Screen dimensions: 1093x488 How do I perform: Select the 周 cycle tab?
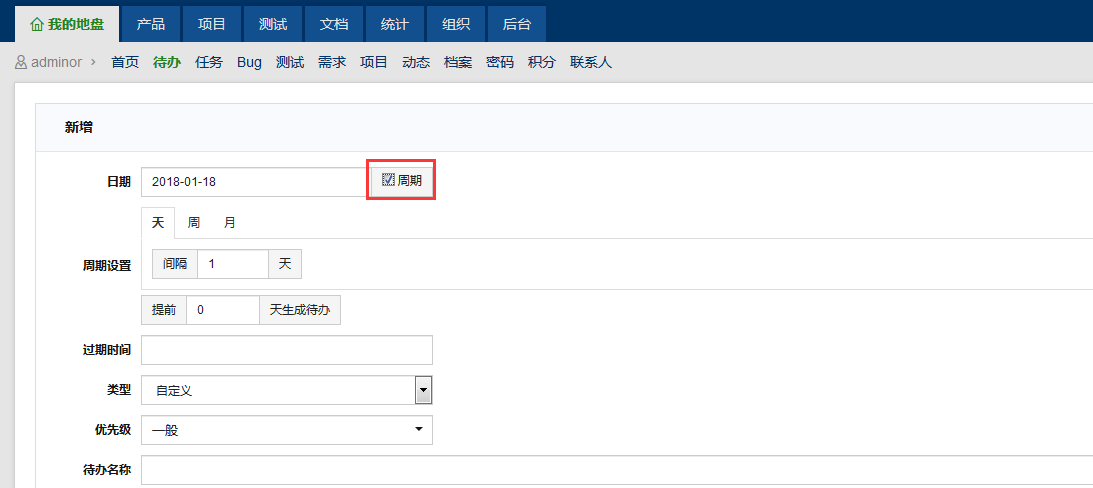[194, 223]
